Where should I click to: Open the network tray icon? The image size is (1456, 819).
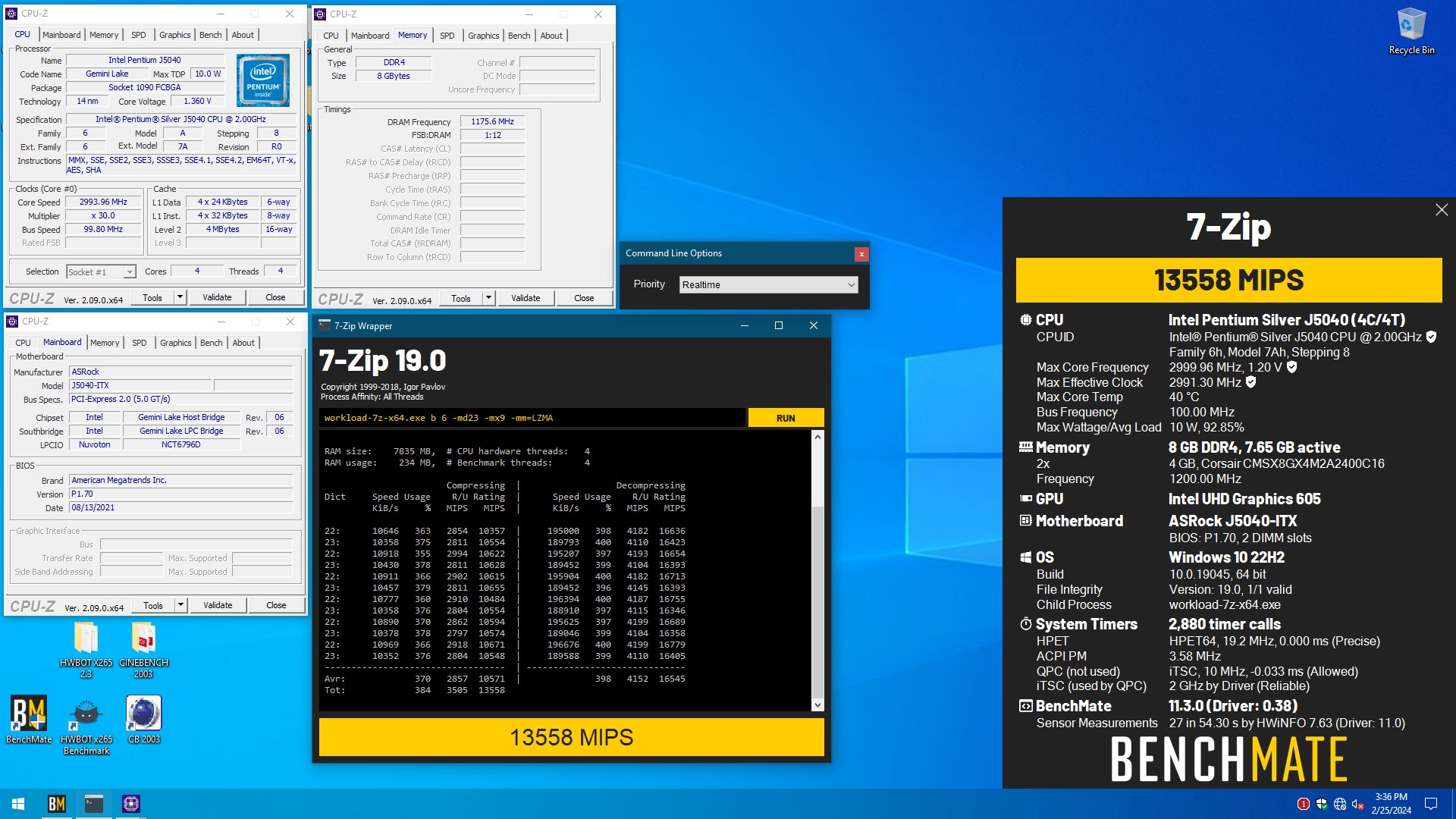[x=1340, y=804]
